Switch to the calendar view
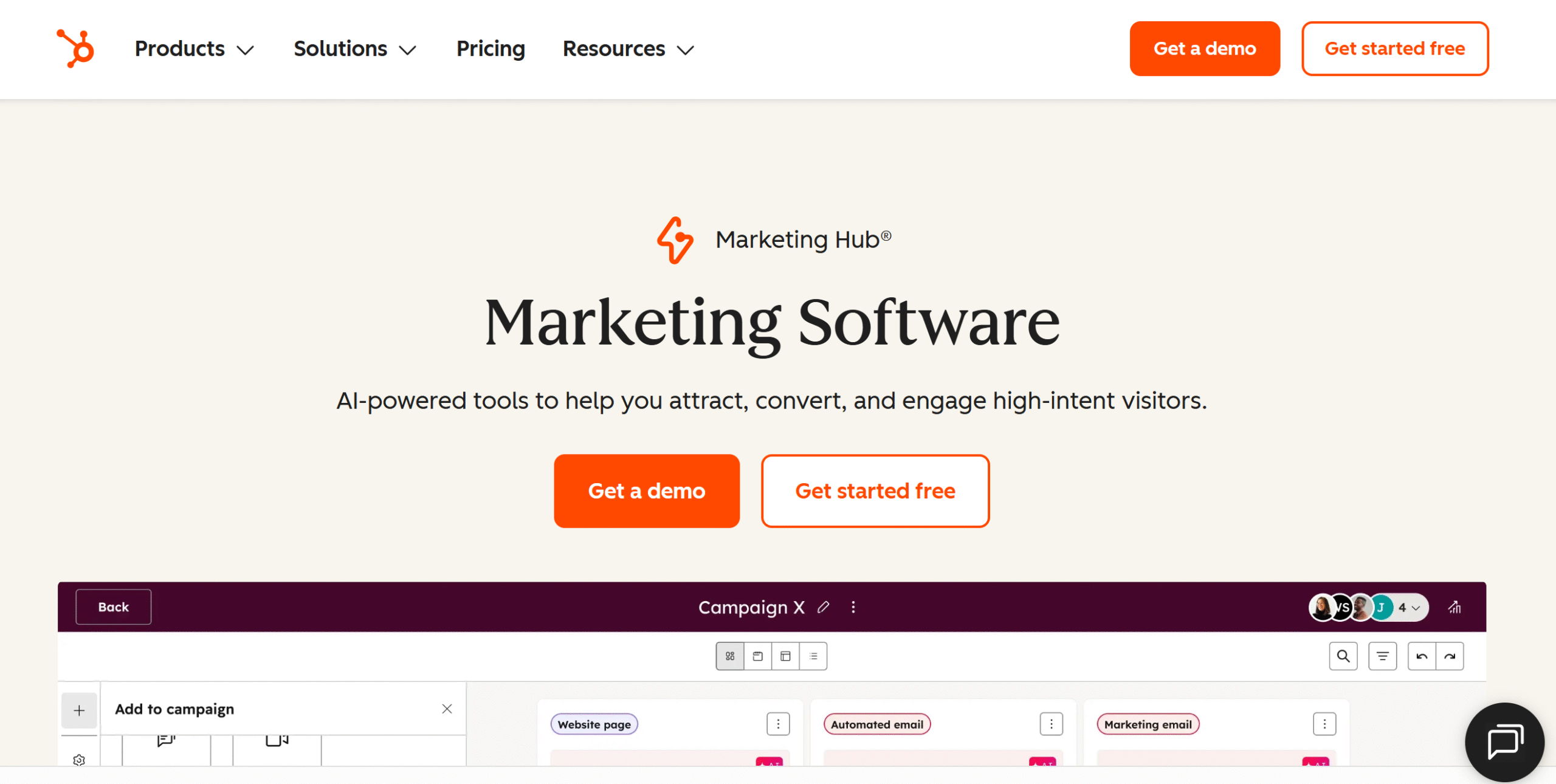This screenshot has width=1556, height=784. point(758,656)
